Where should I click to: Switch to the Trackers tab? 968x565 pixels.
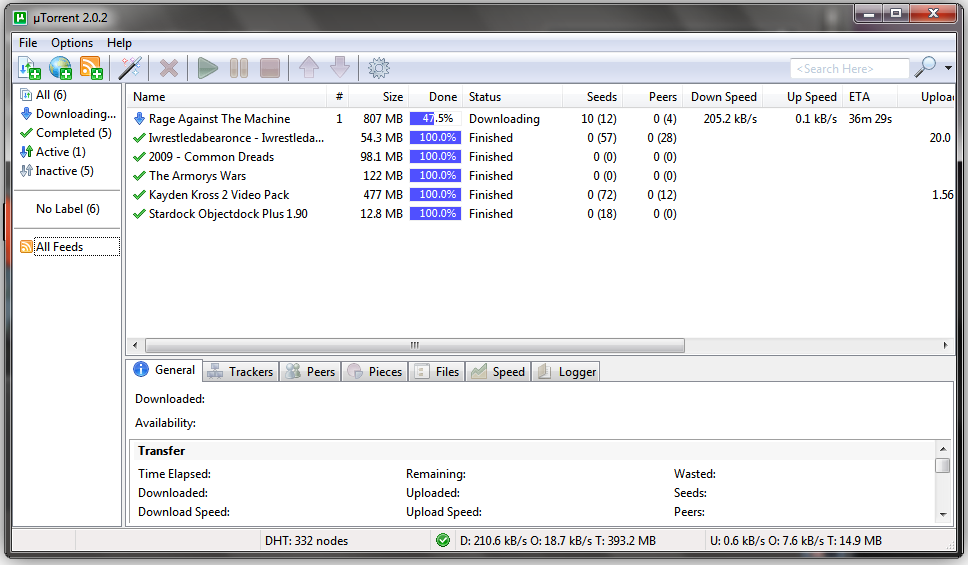coord(241,372)
